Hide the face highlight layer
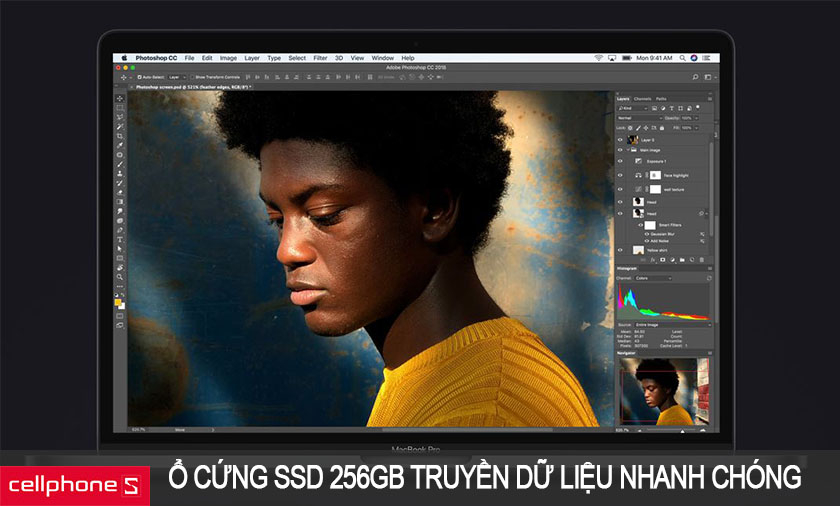 (x=620, y=175)
